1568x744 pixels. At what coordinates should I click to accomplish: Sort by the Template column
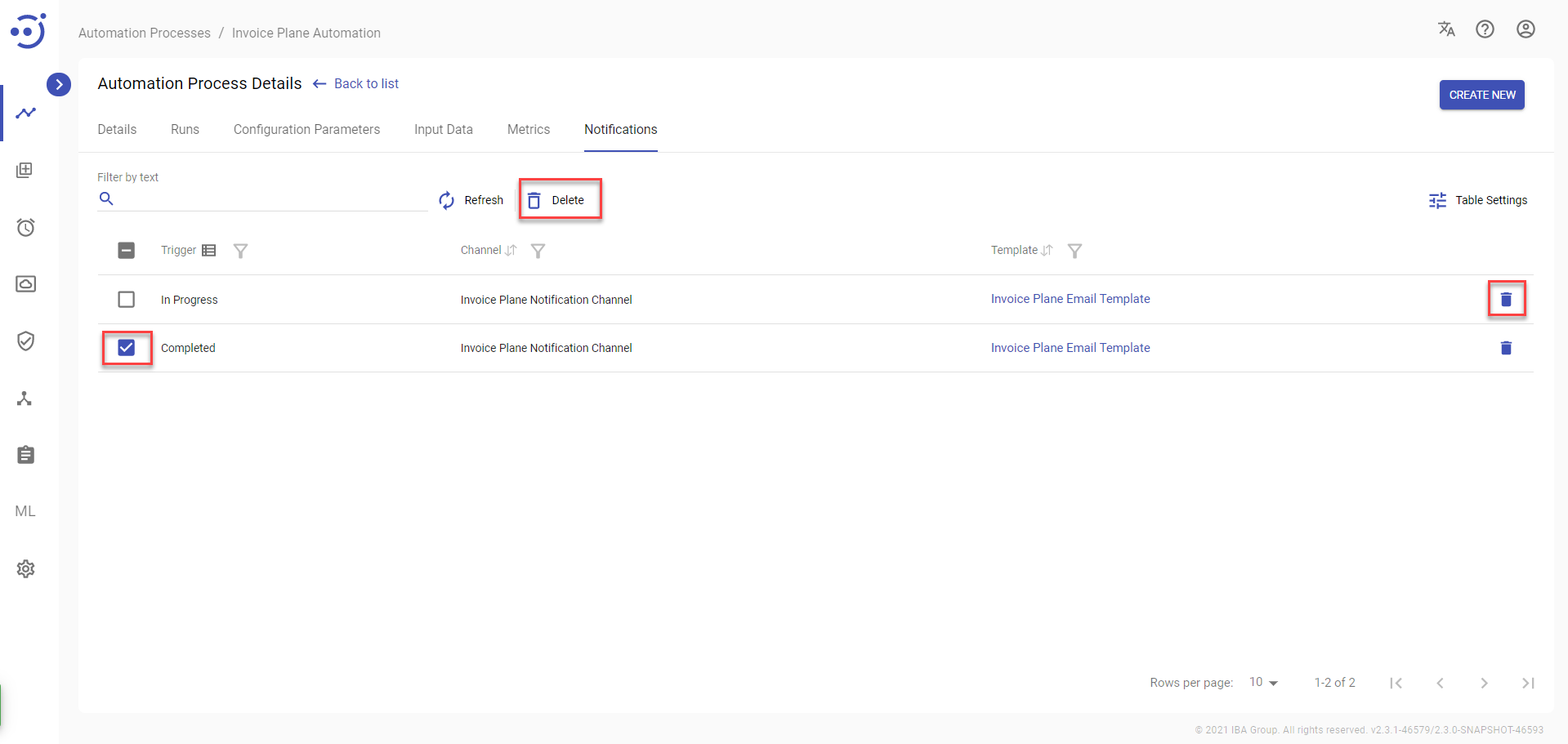point(1047,251)
